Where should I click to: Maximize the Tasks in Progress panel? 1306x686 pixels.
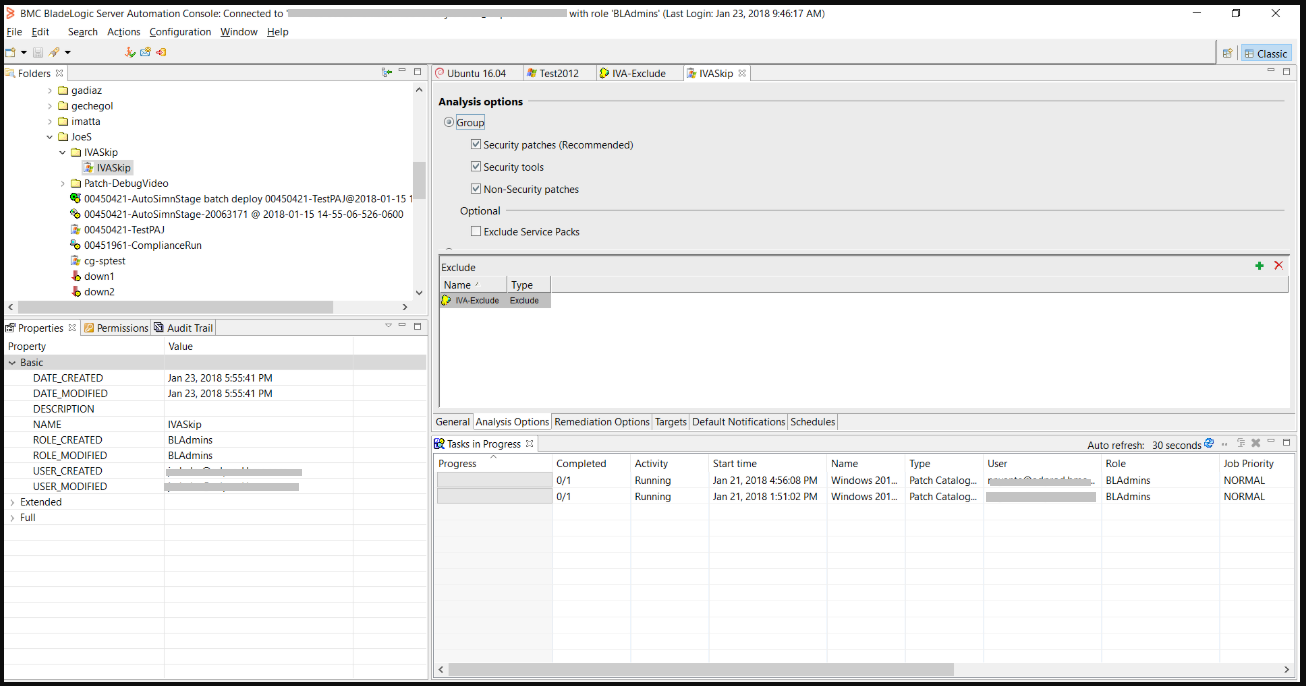1287,442
